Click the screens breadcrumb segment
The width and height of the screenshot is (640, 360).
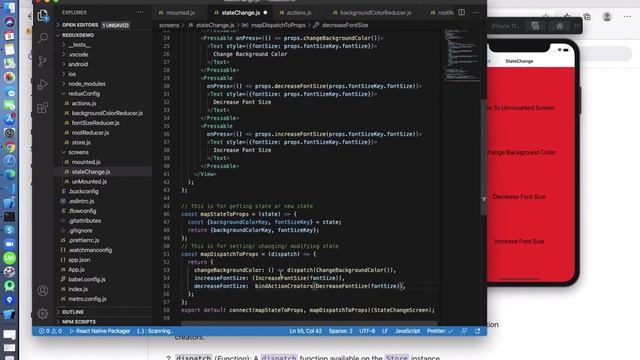pyautogui.click(x=169, y=25)
